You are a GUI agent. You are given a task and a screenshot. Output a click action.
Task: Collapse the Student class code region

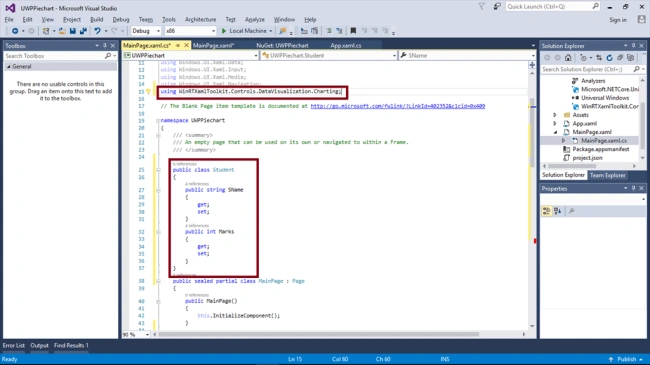(x=158, y=170)
